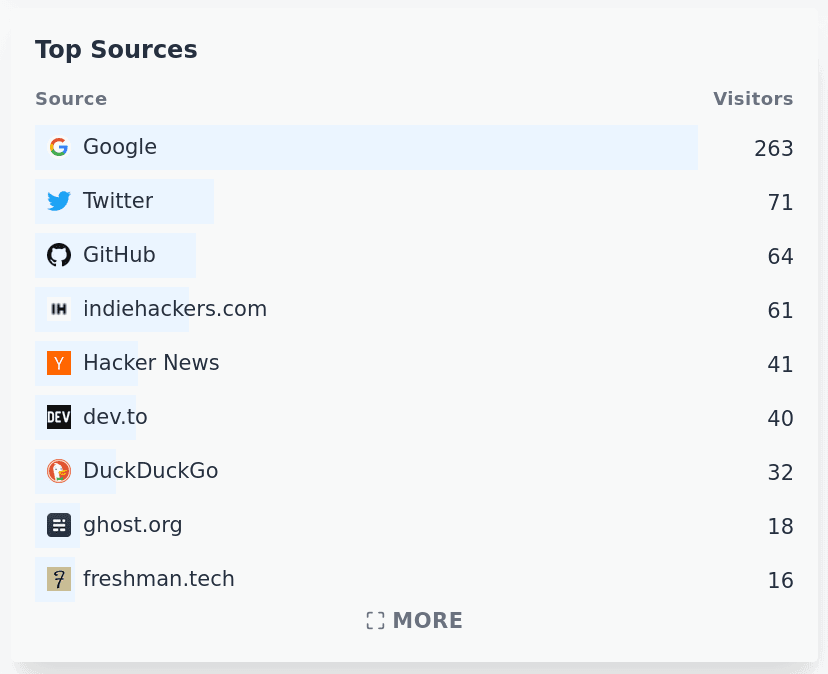Click the GitHub octocat icon

click(x=59, y=255)
